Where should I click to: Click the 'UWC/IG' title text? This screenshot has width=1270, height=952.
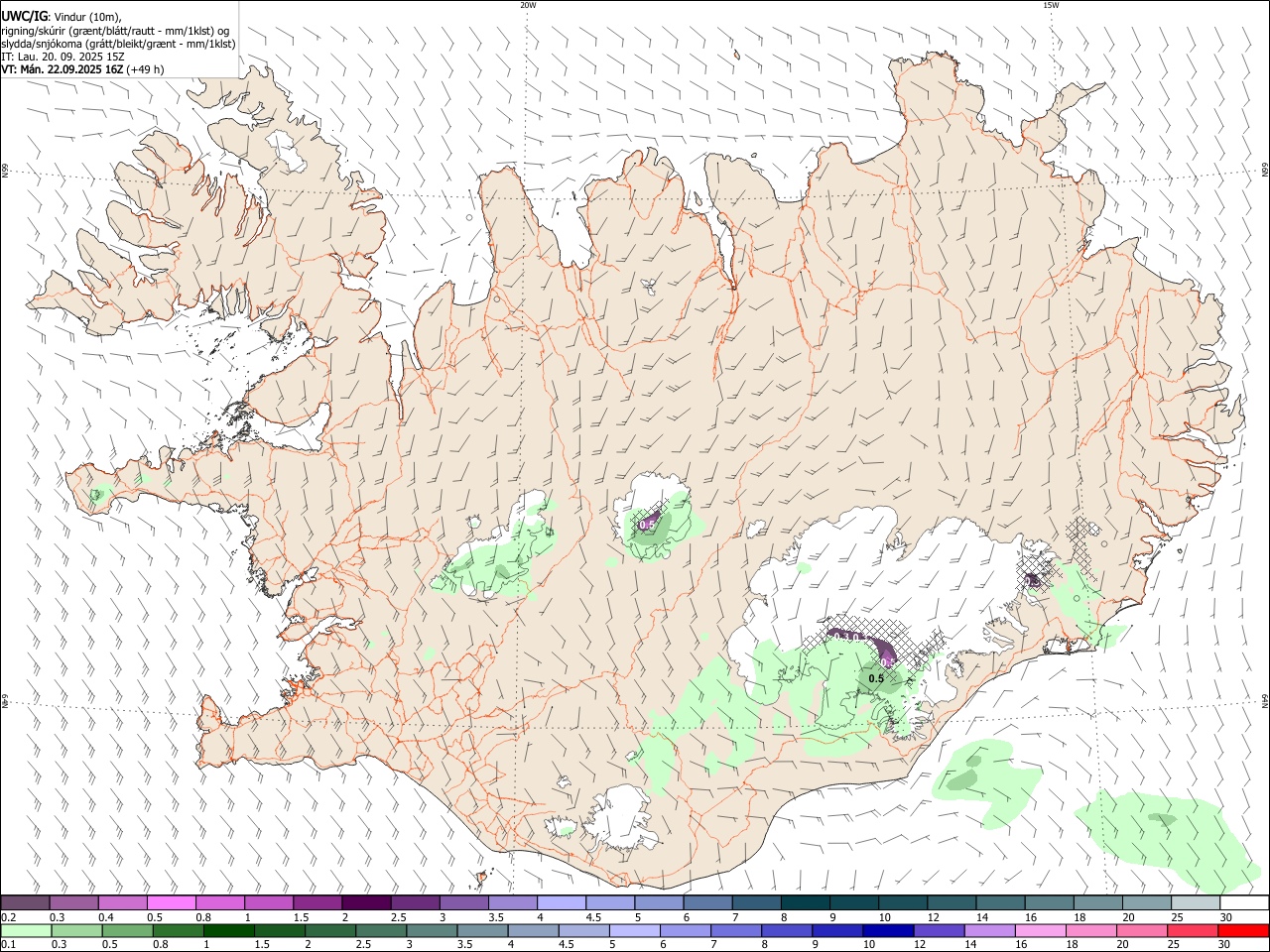pos(24,17)
